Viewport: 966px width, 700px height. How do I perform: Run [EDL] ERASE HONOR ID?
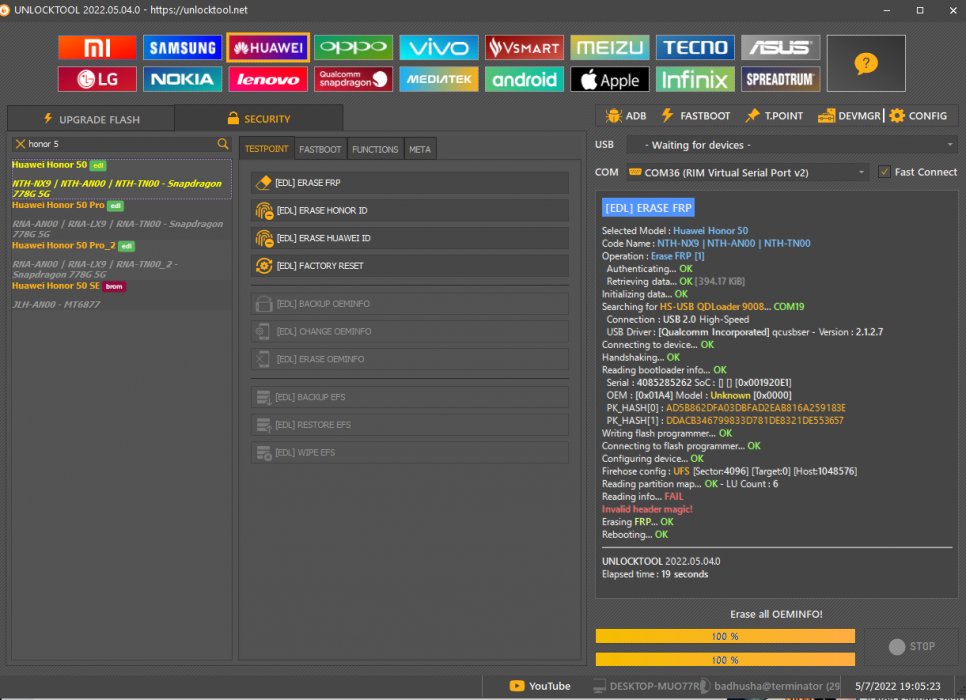pos(410,211)
